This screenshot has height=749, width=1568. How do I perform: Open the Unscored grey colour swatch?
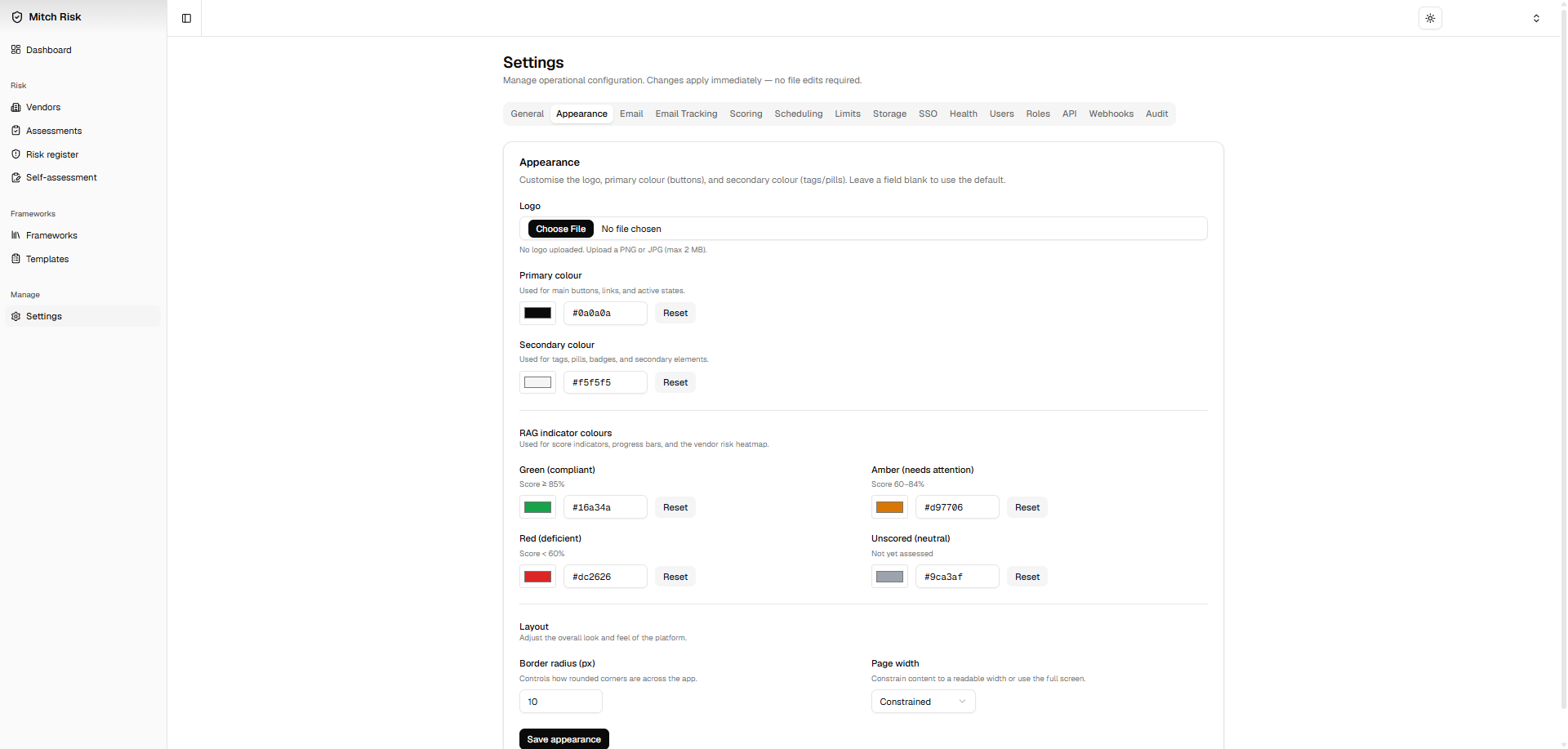[x=889, y=577]
